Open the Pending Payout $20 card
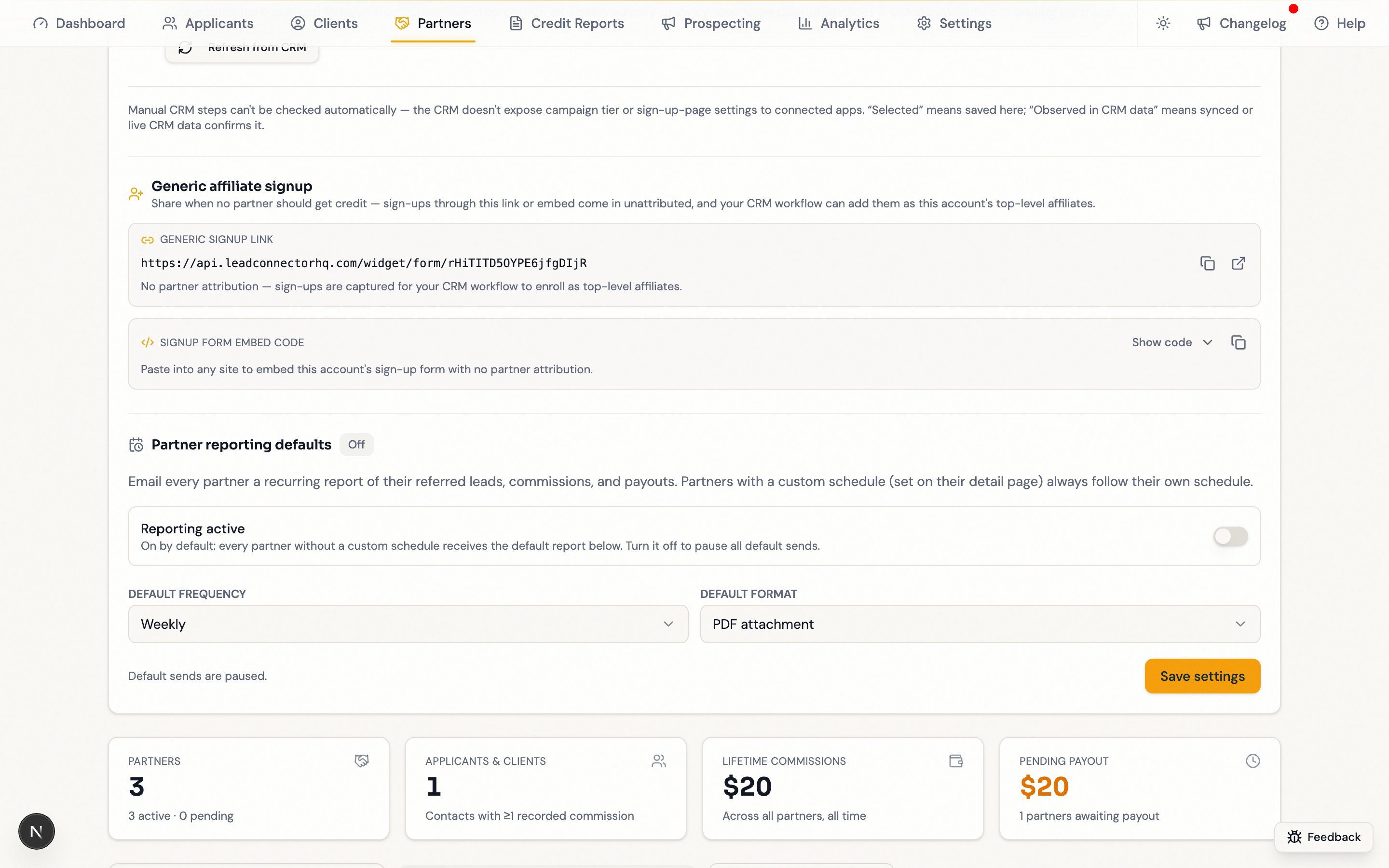 (x=1140, y=789)
